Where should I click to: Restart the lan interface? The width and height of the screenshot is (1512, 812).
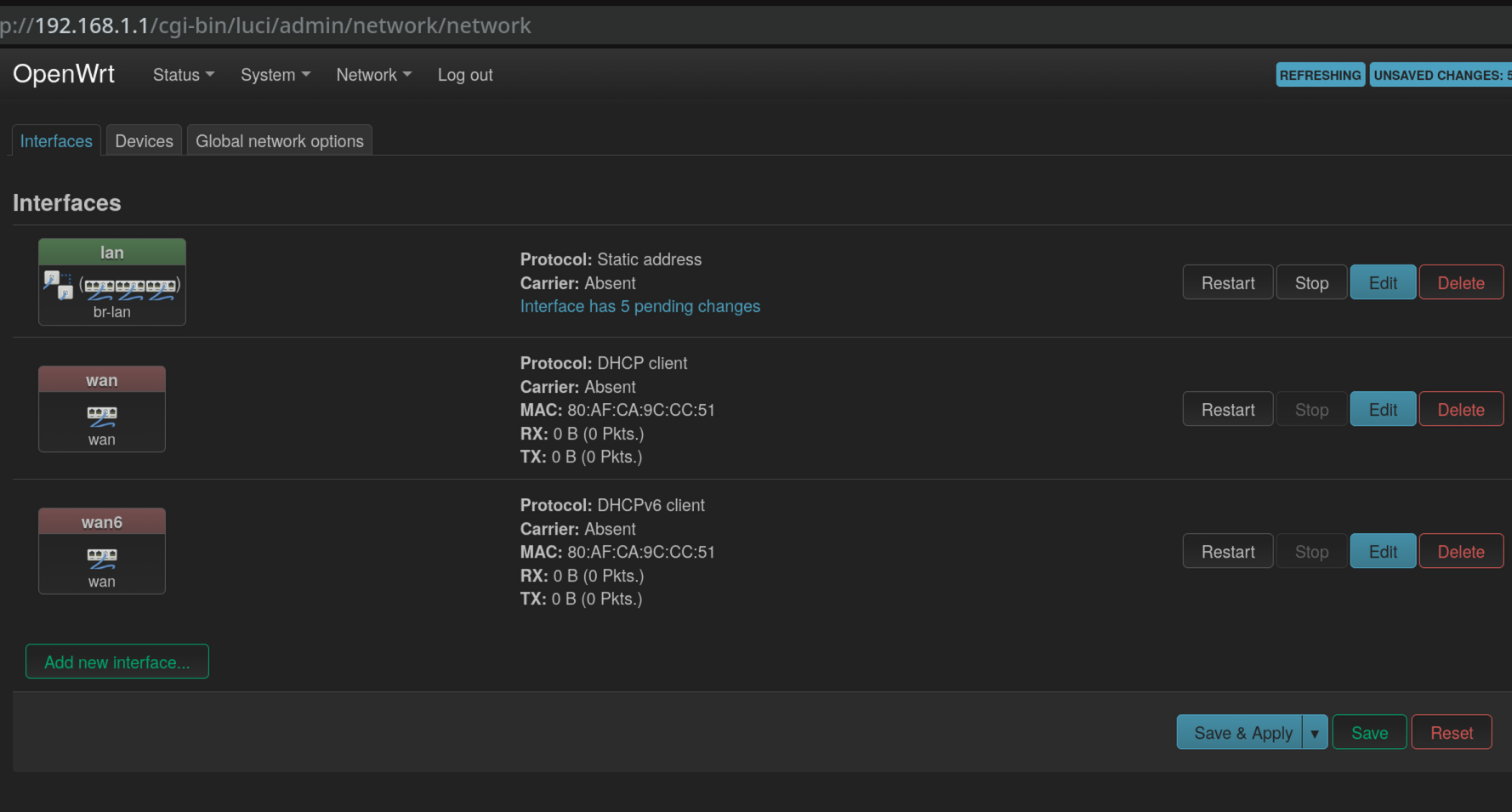[x=1228, y=283]
